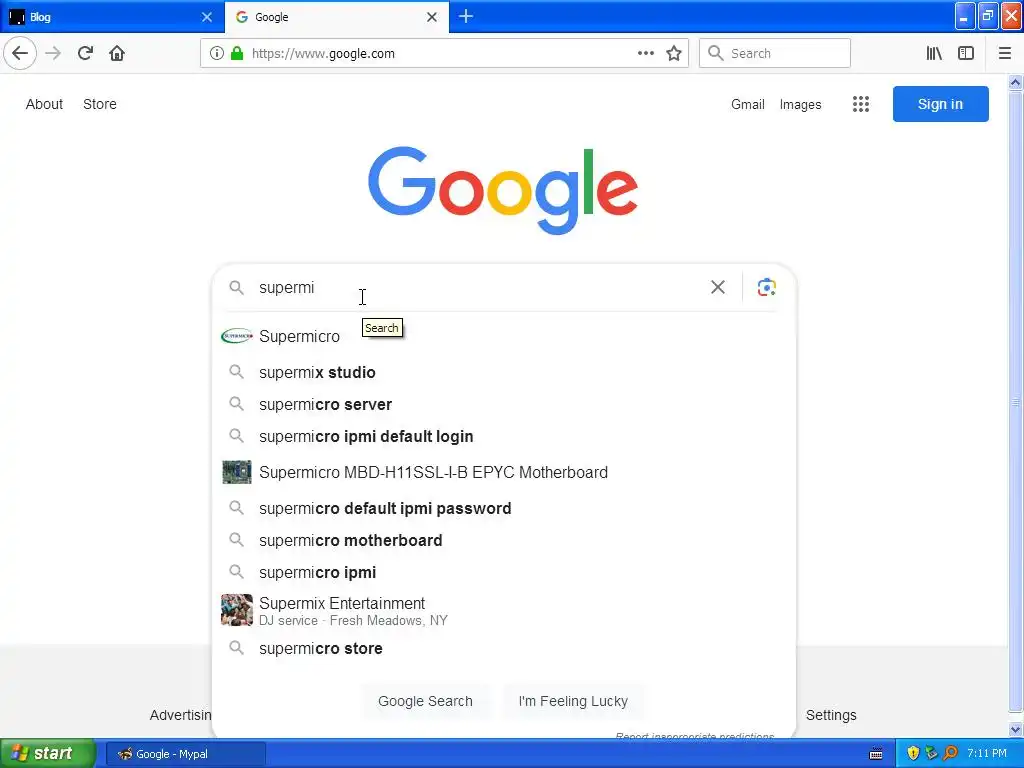
Task: Click the taskbar clock 7:11 PM
Action: [987, 753]
